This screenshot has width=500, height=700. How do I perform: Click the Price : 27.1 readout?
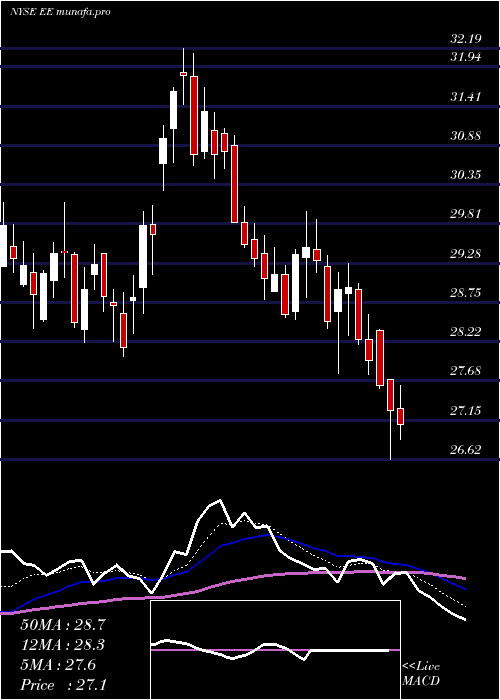point(64,685)
